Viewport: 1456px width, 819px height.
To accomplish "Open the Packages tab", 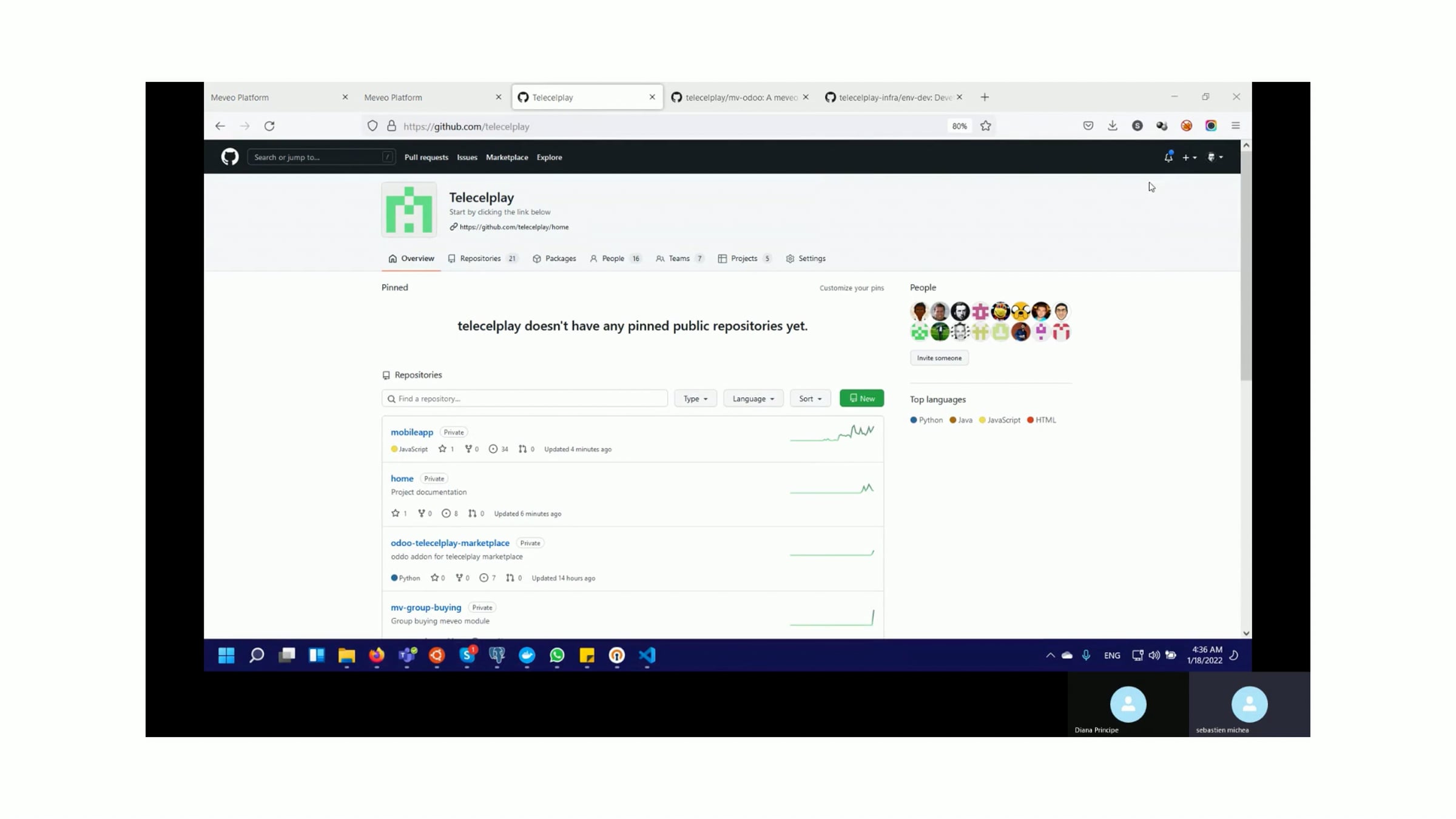I will pyautogui.click(x=554, y=258).
